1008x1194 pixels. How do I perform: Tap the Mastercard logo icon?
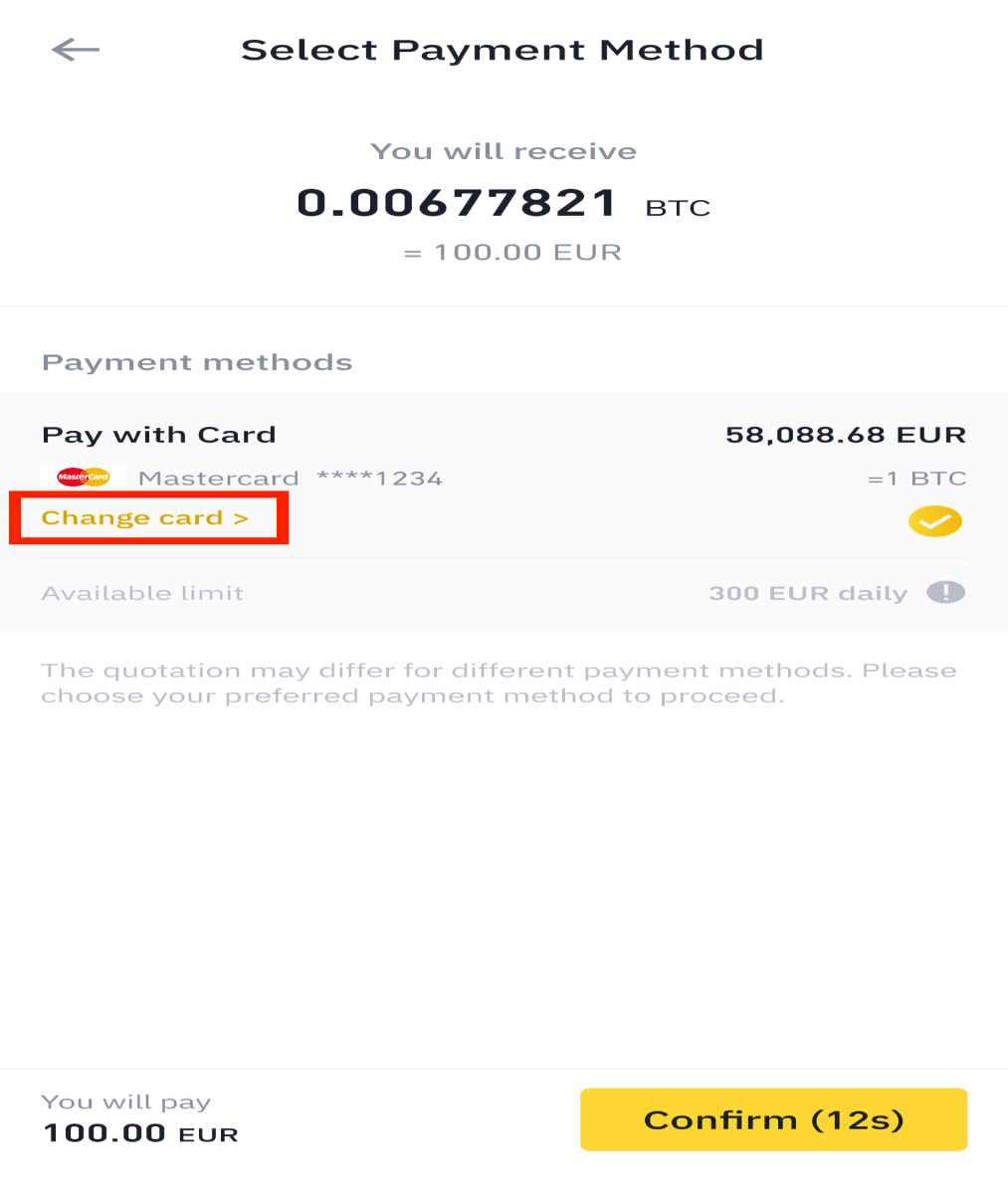coord(84,478)
